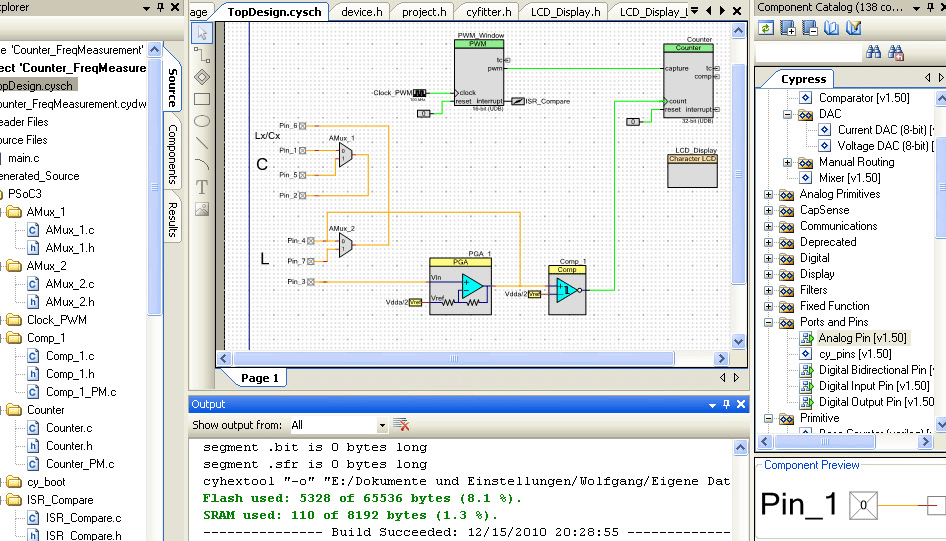Expand the Analog Primitives category

[x=768, y=194]
